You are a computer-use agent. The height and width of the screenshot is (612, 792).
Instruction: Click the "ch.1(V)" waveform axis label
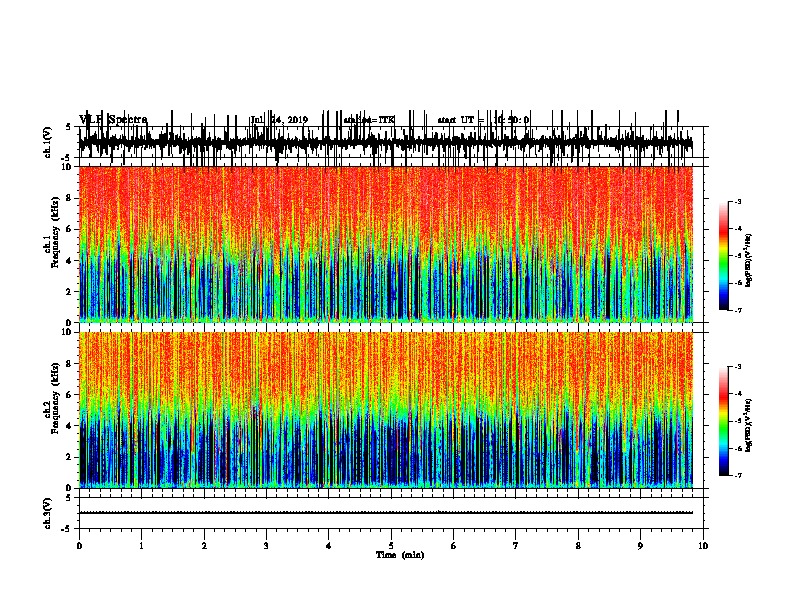tap(48, 142)
